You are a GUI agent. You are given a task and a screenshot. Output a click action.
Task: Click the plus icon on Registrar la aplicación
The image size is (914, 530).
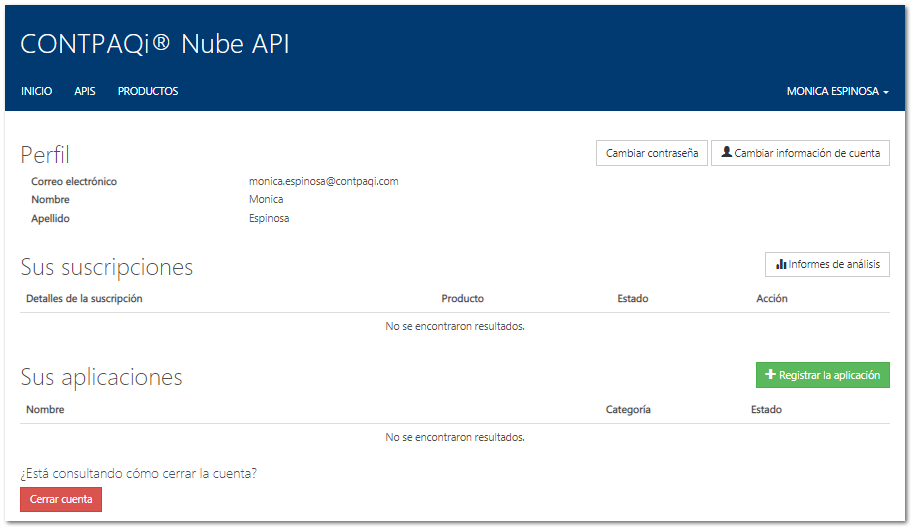770,375
